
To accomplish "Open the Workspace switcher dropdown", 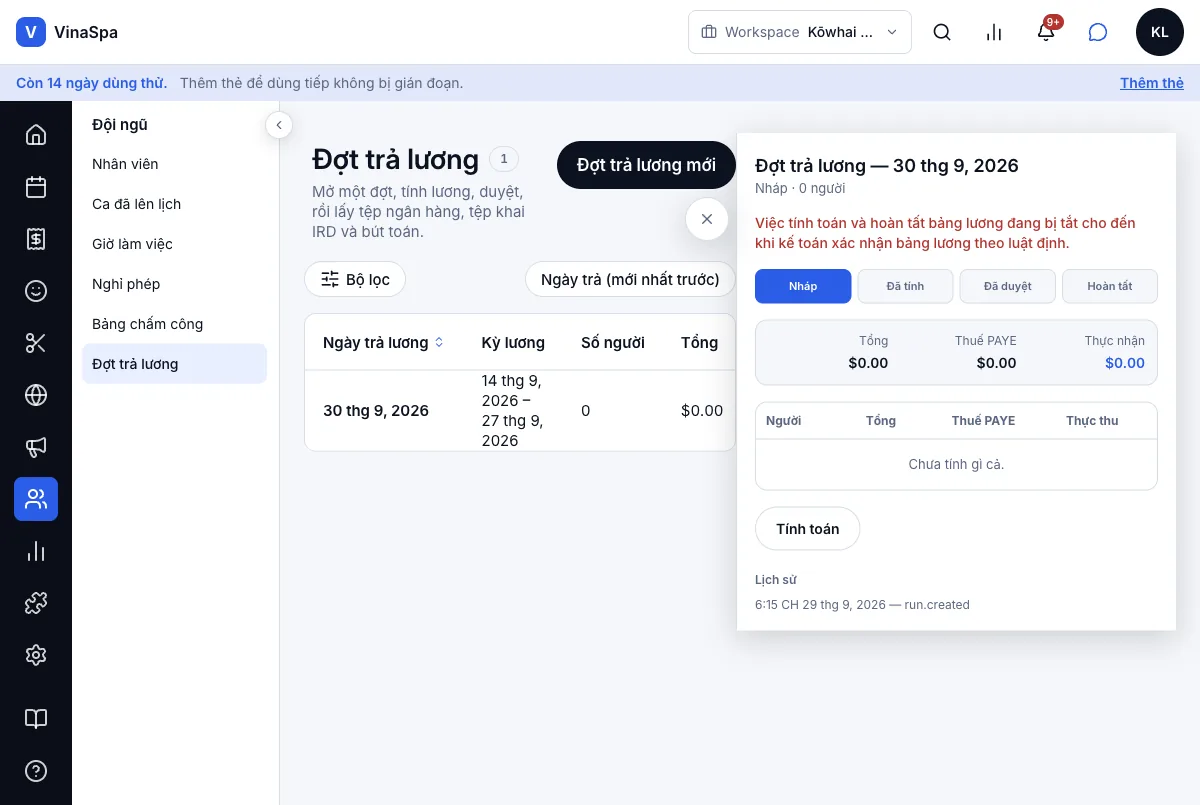I will click(800, 32).
